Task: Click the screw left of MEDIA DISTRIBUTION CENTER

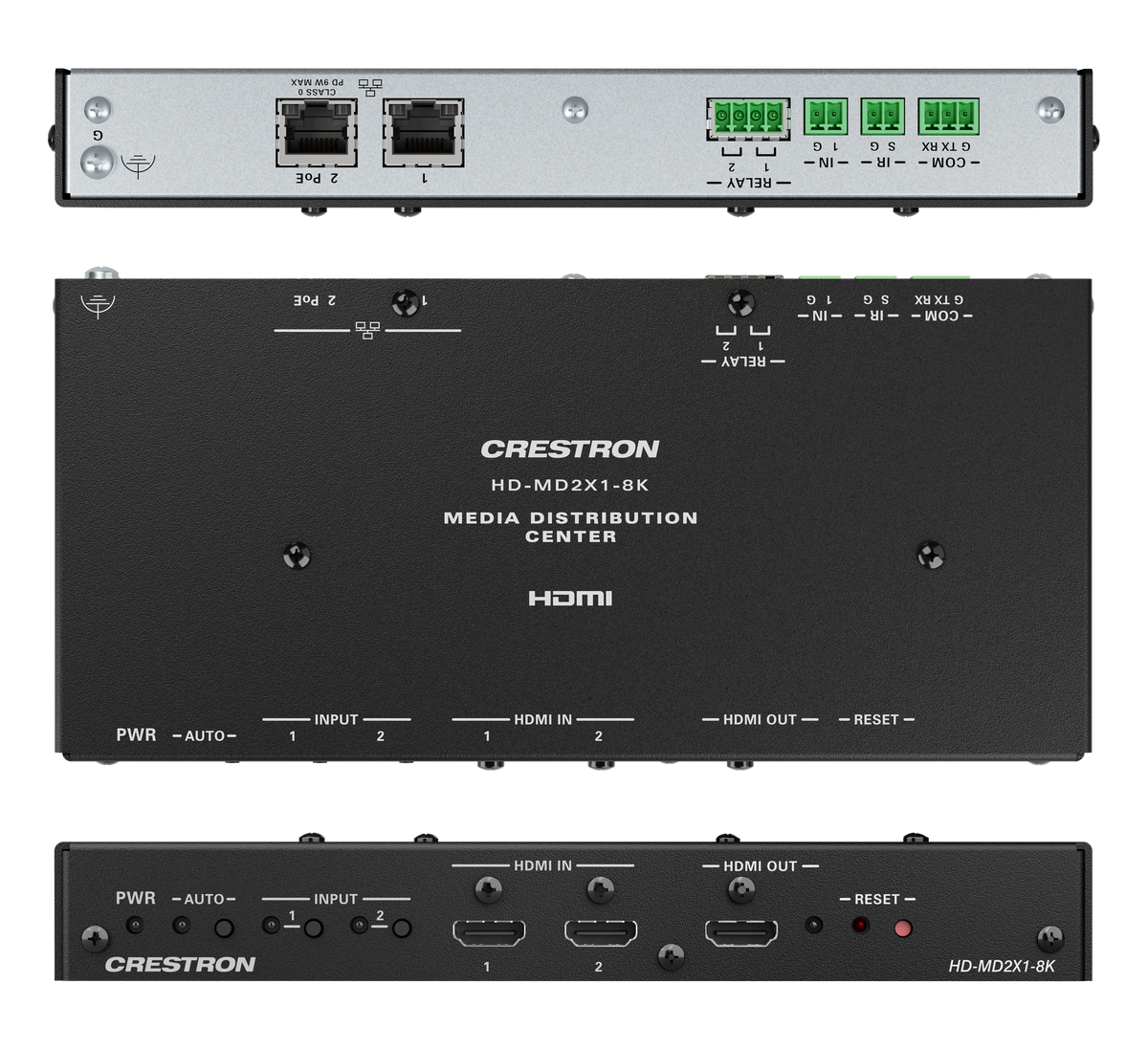Action: 297,554
